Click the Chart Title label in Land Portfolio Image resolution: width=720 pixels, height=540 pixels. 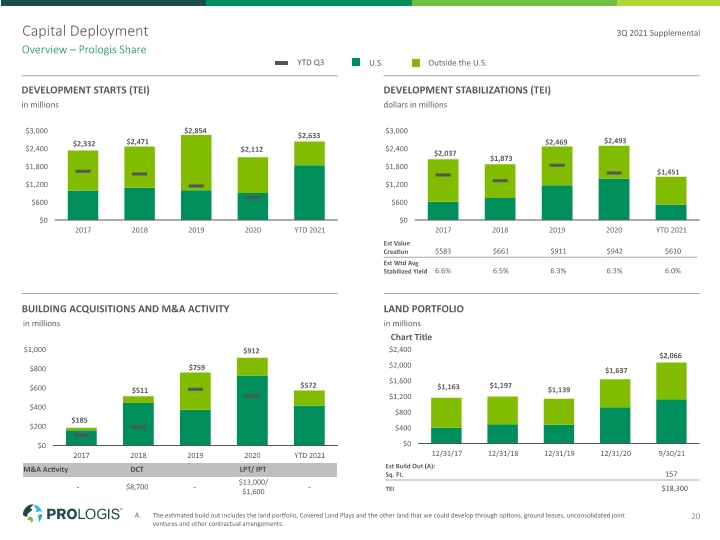pyautogui.click(x=411, y=337)
